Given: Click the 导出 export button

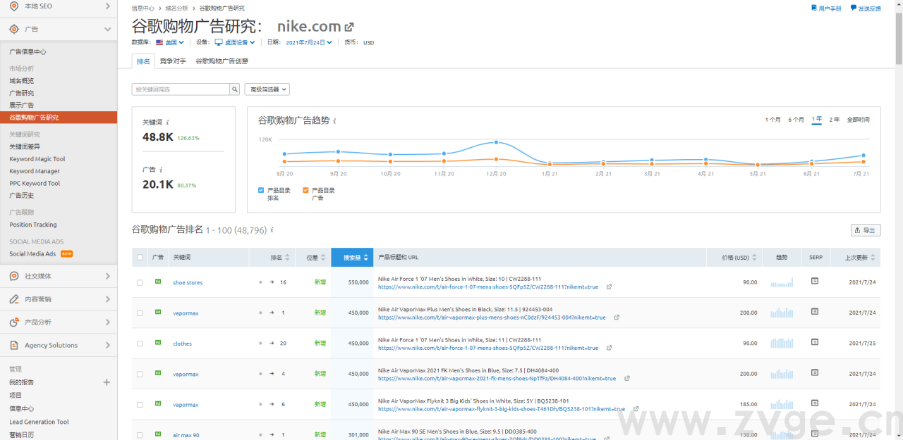Looking at the screenshot, I should coord(865,230).
